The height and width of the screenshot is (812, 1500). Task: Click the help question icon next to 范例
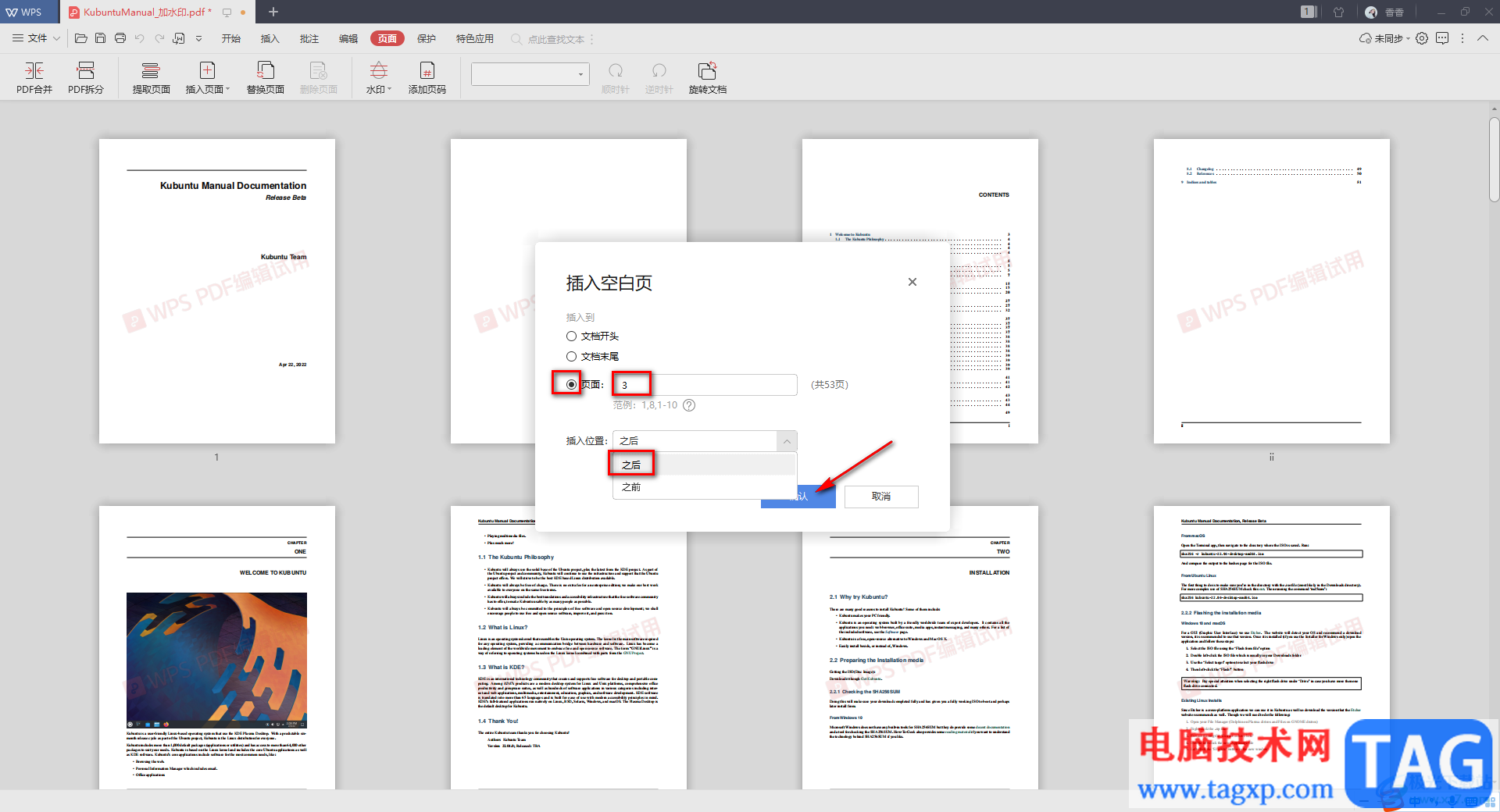pos(689,405)
